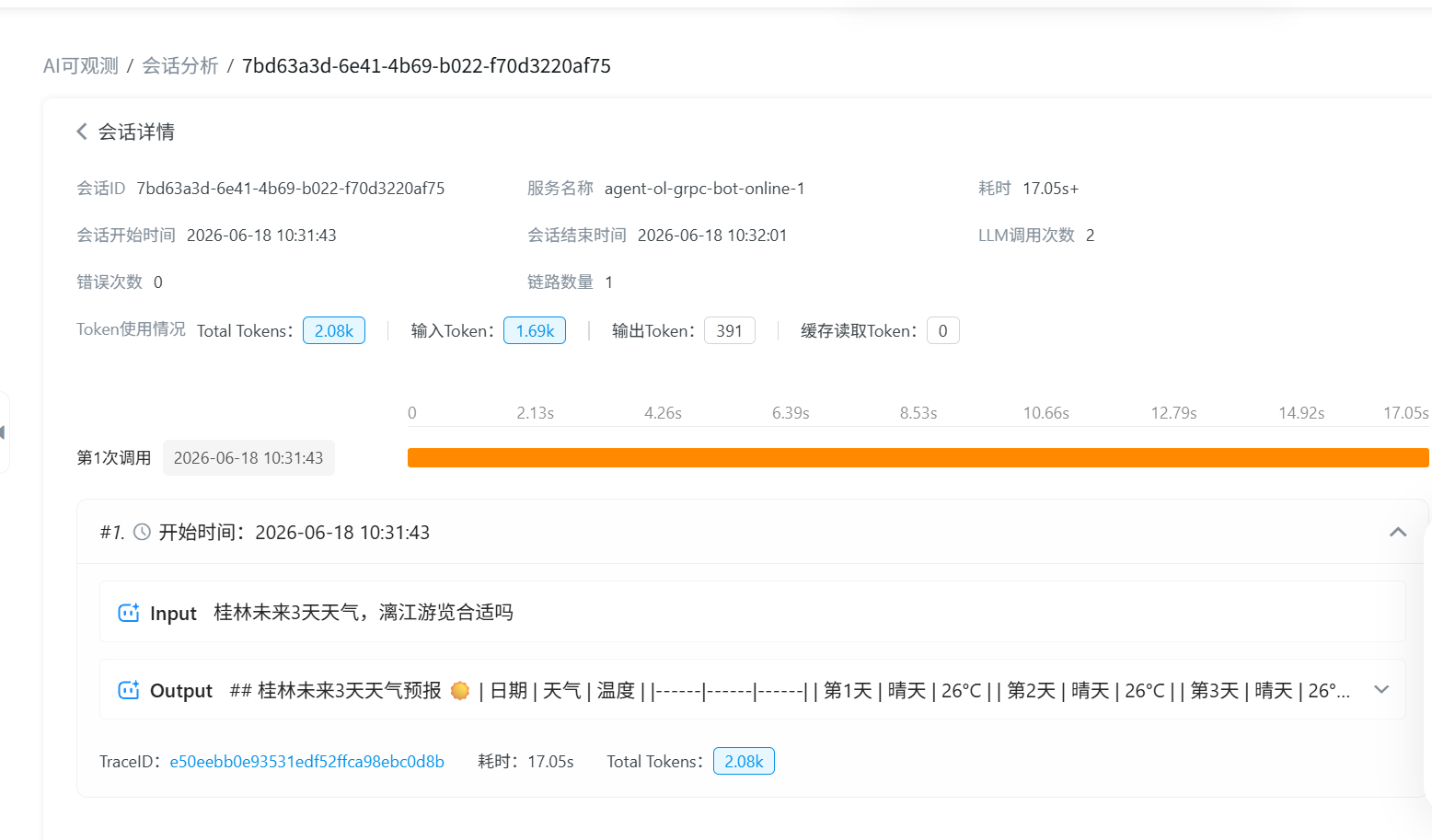The height and width of the screenshot is (840, 1432).
Task: Click the 会话结束时间 2026-06-18 10:32:01 value
Action: (712, 236)
